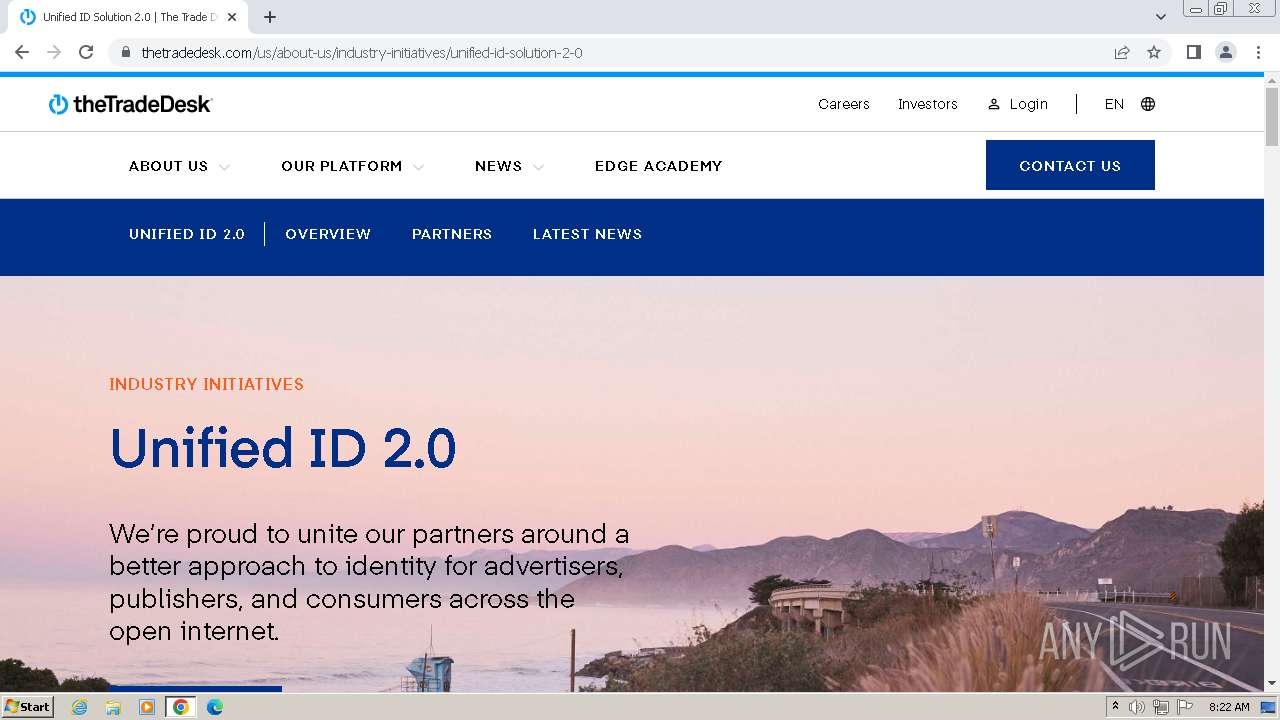The height and width of the screenshot is (720, 1280).
Task: Toggle the browser side panel
Action: click(x=1194, y=52)
